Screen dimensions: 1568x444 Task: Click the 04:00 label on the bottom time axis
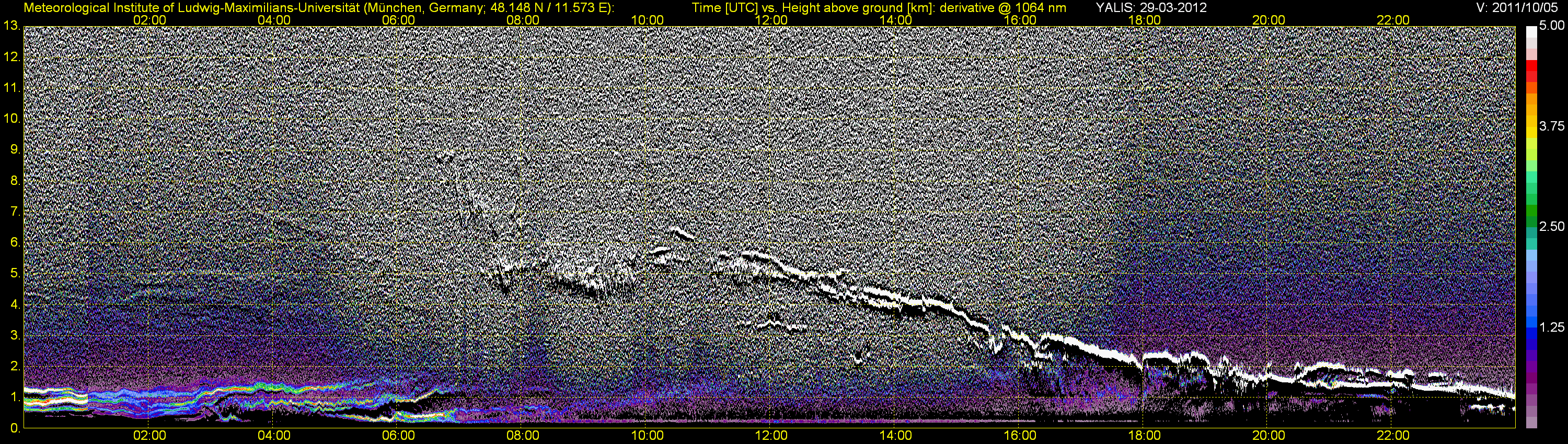coord(274,436)
